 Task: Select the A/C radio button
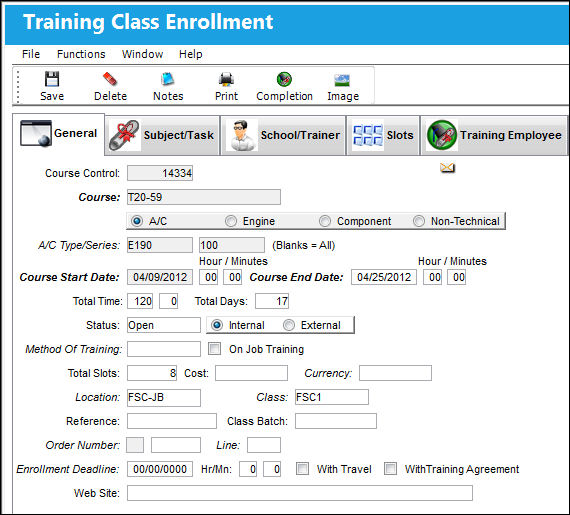point(137,221)
